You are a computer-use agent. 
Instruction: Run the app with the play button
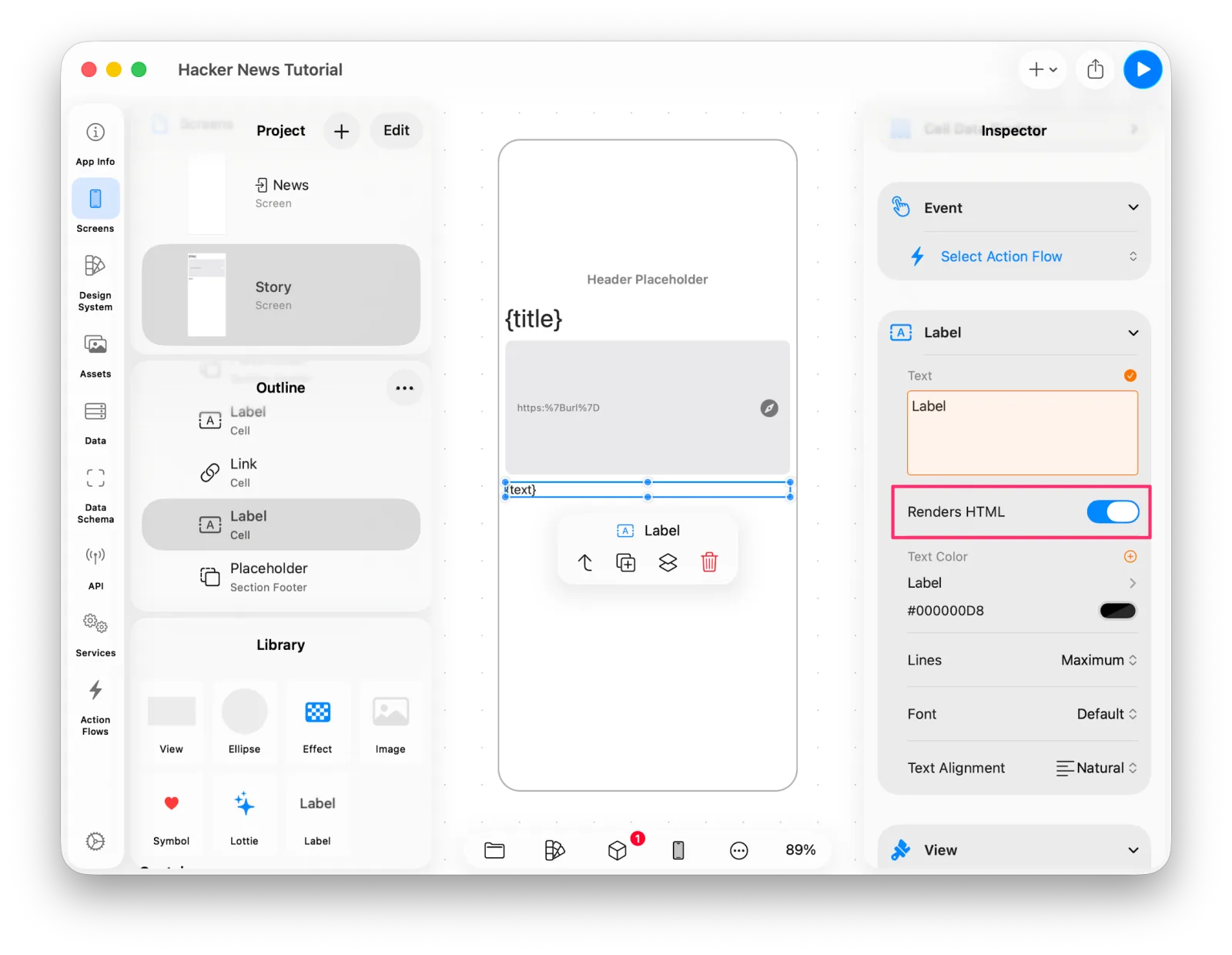pos(1143,69)
